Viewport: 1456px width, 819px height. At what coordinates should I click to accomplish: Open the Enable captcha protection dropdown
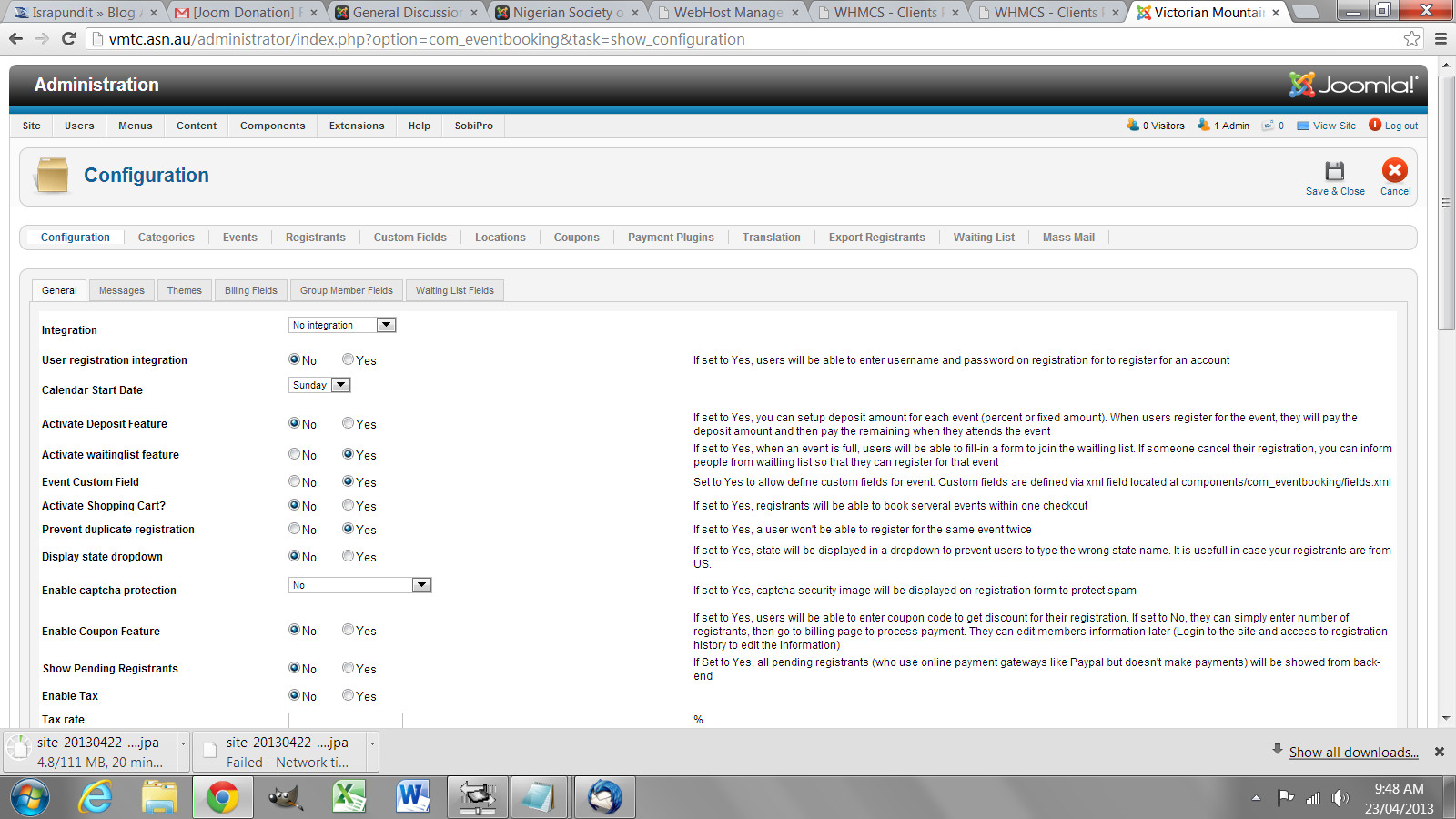(421, 585)
